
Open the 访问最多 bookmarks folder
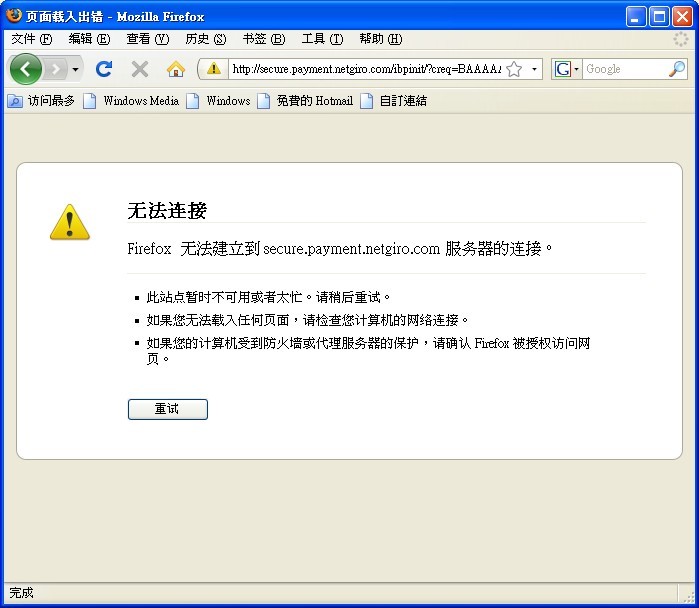coord(41,101)
